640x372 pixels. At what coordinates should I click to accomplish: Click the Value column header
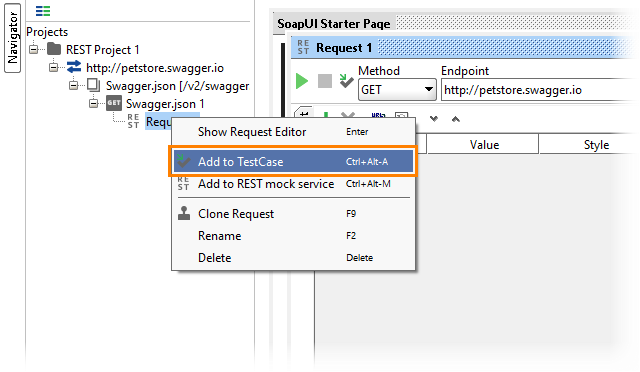tap(484, 145)
